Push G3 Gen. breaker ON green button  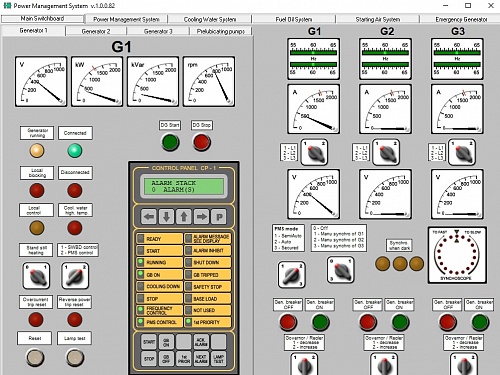point(480,322)
